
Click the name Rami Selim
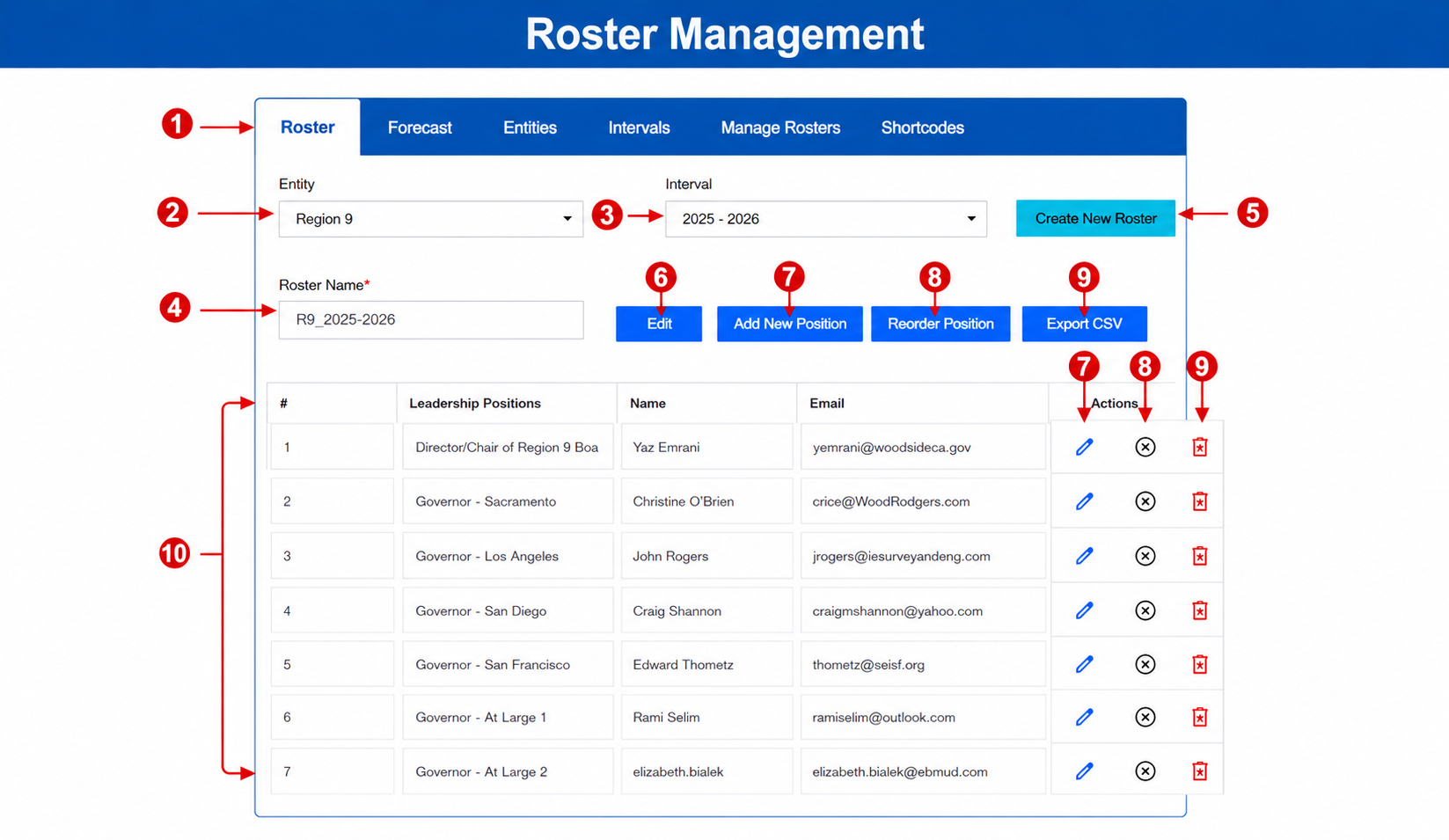pos(666,717)
